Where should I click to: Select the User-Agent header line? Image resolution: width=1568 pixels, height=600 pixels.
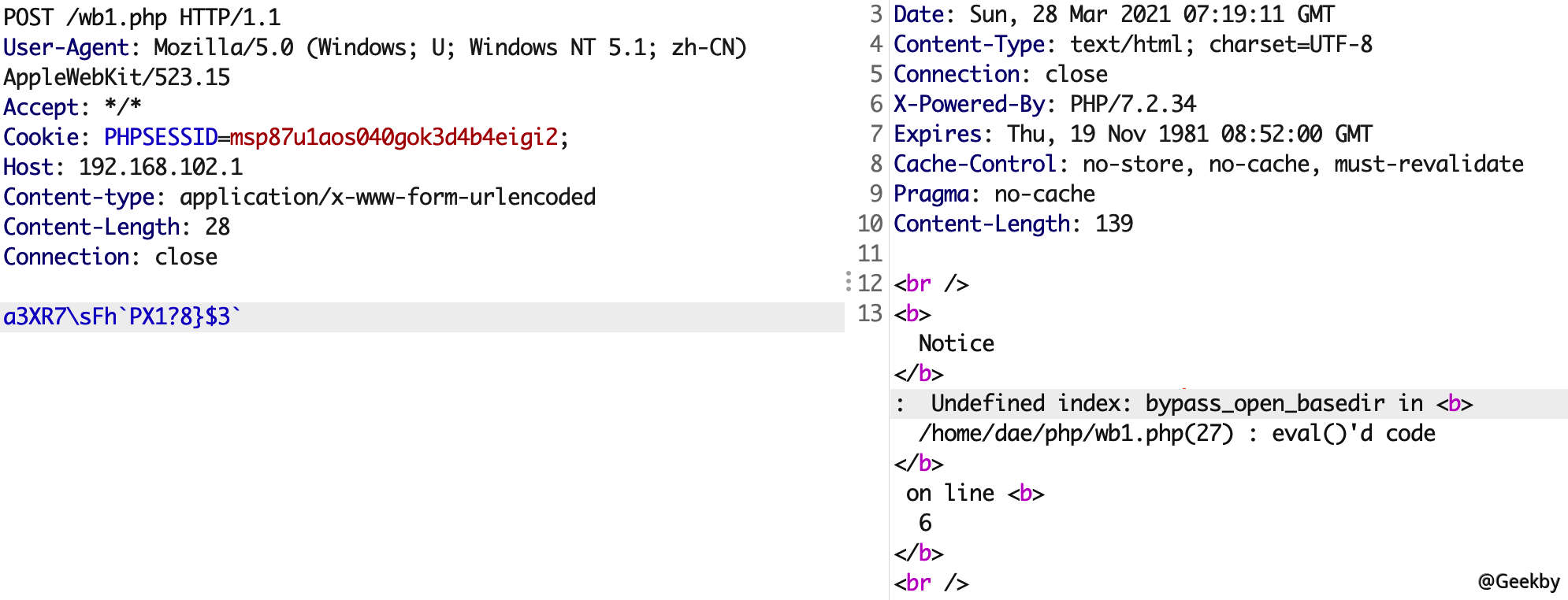pos(375,47)
